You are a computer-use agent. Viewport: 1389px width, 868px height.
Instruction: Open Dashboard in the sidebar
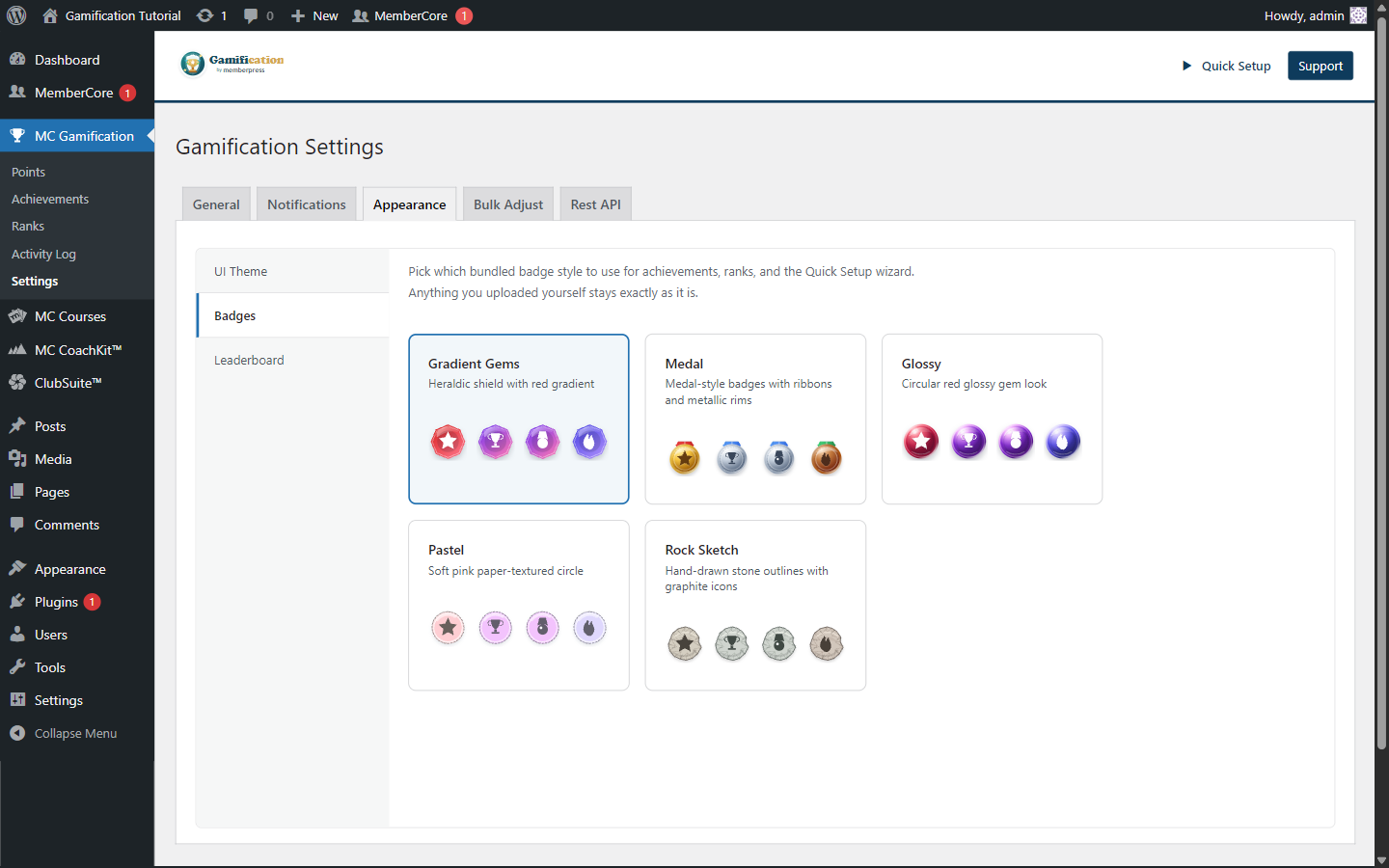77,60
